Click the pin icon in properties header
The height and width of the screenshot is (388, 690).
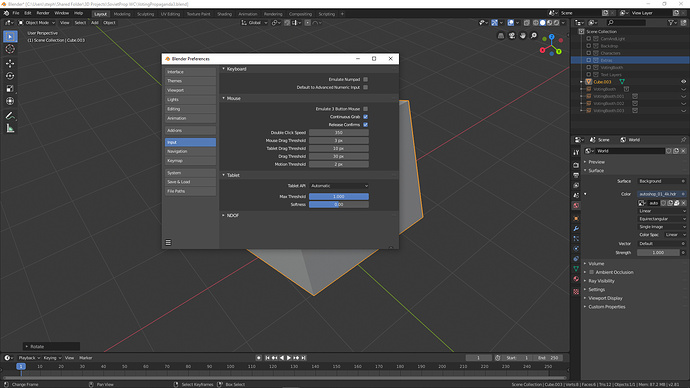coord(683,140)
